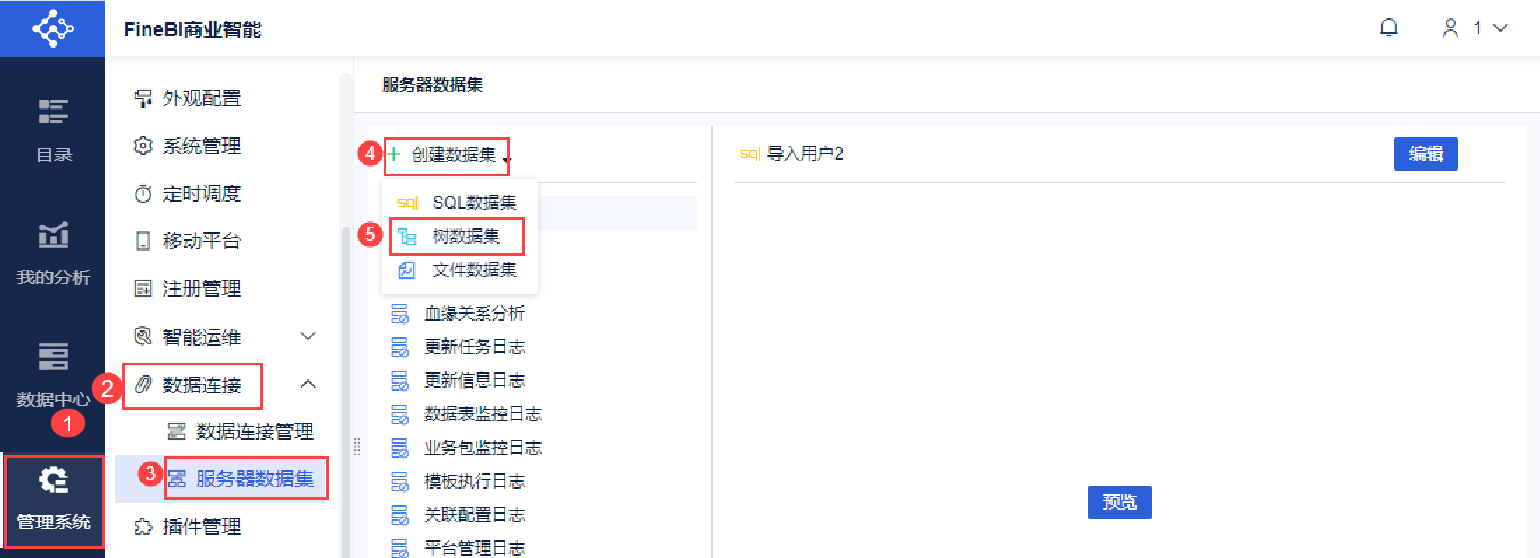Image resolution: width=1540 pixels, height=558 pixels.
Task: Collapse the 数据连接 menu chevron
Action: point(308,384)
